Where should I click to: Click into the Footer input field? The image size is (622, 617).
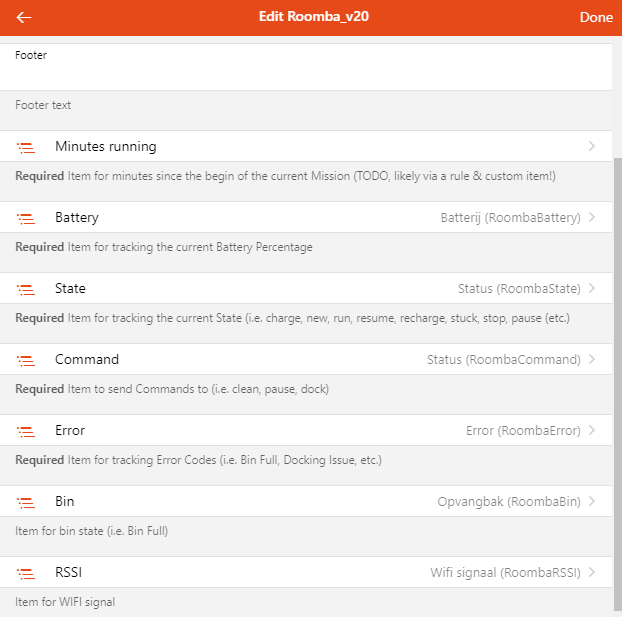coord(306,67)
